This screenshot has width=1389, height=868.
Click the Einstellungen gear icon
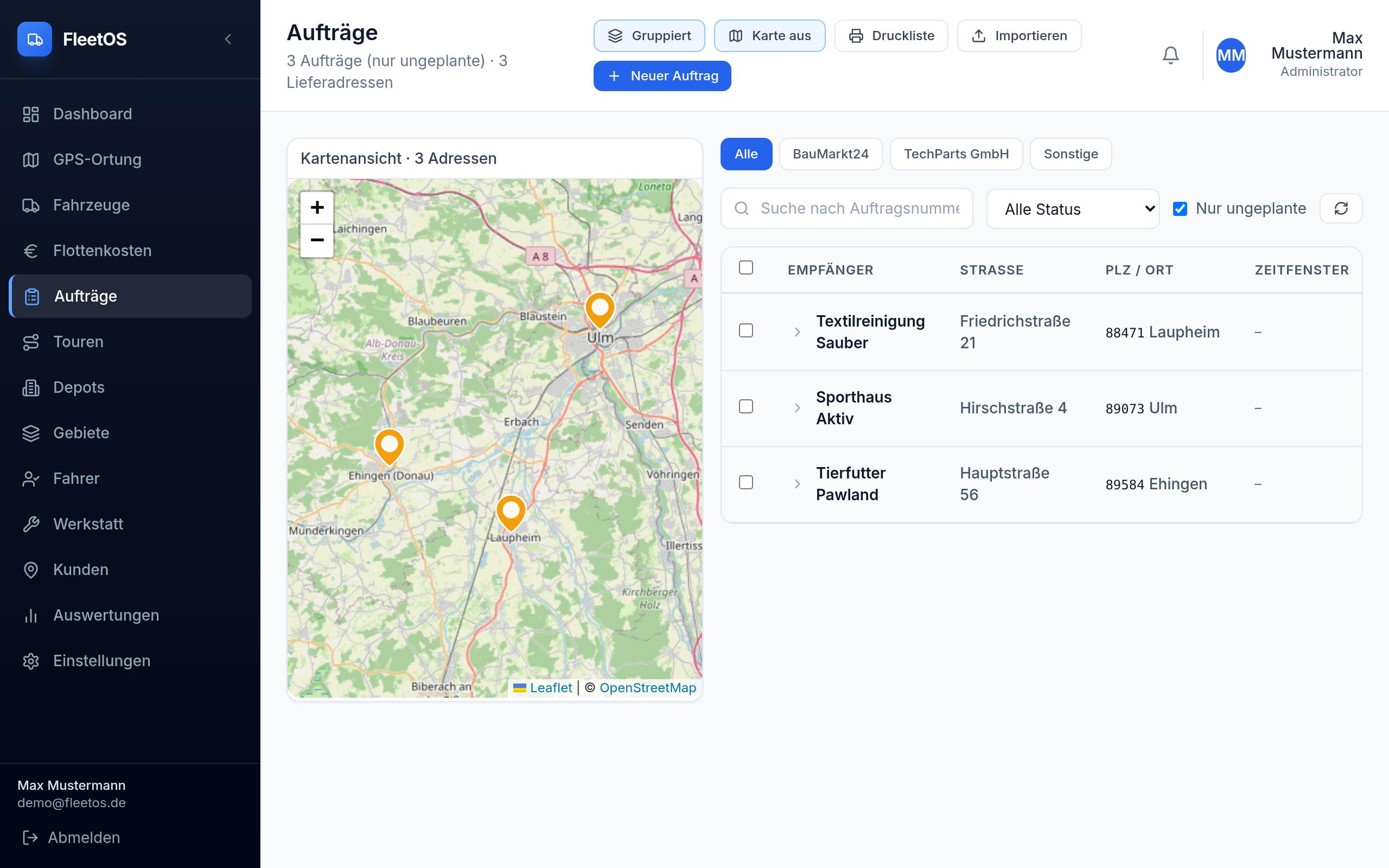point(31,661)
